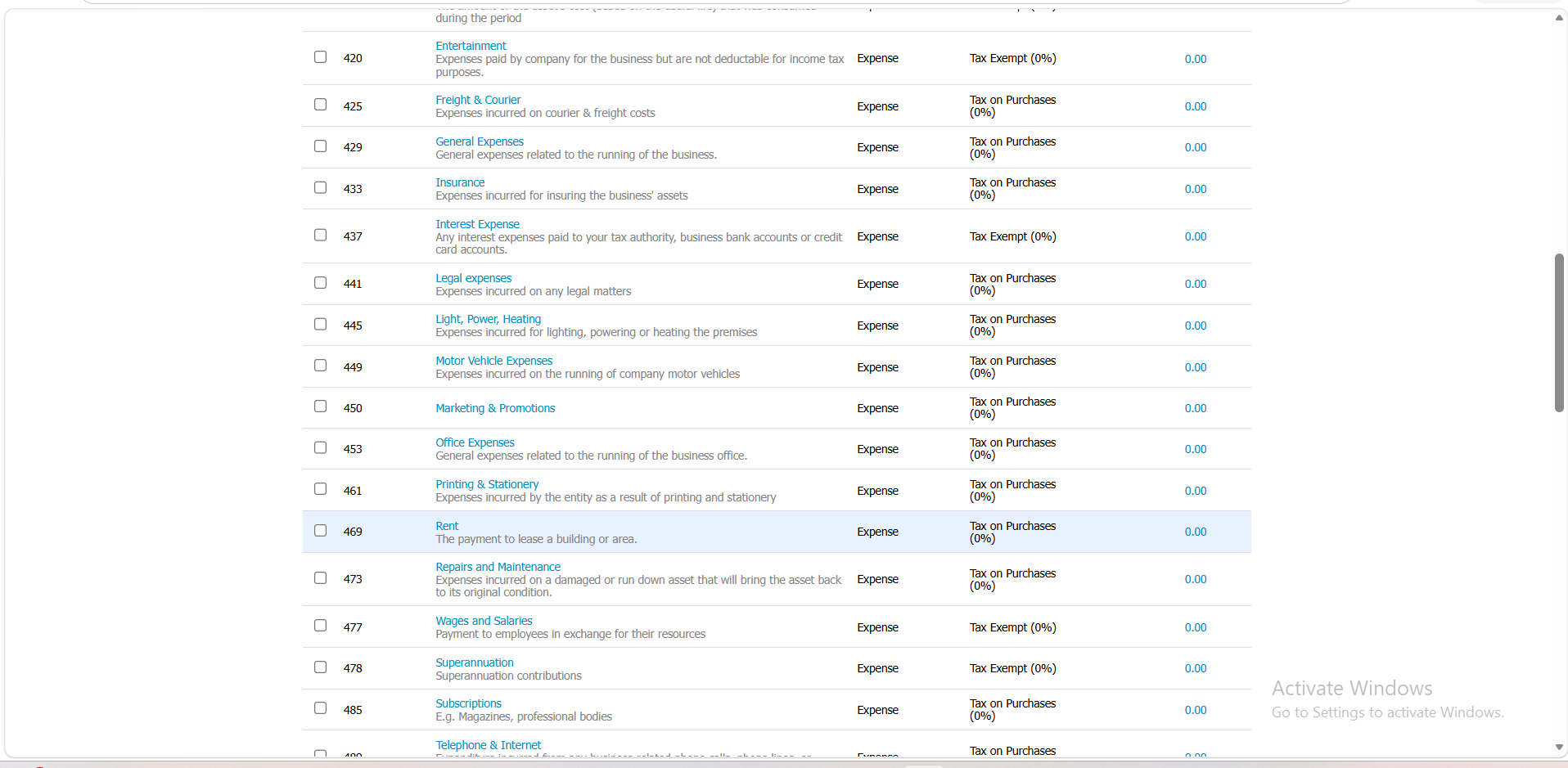
Task: Click 'Tax Exempt (0%)' in the Entertainment row
Action: tap(1012, 58)
